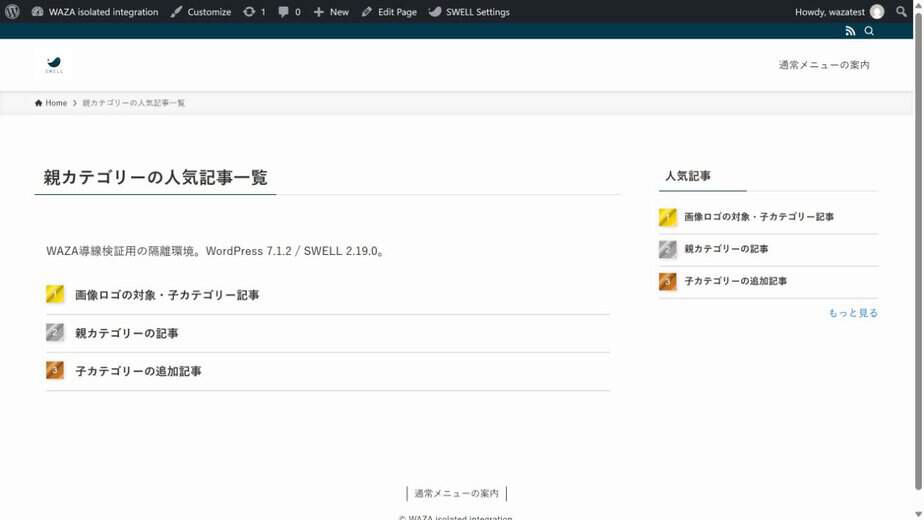Viewport: 924px width, 520px height.
Task: Click the site dashboard gauge icon
Action: 37,12
